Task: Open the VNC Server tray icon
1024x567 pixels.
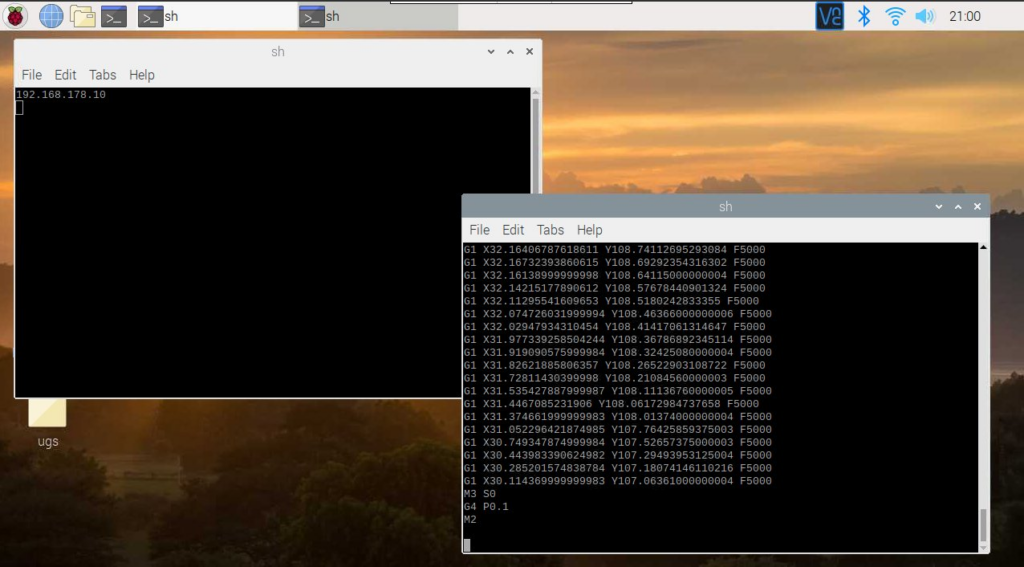Action: point(829,16)
